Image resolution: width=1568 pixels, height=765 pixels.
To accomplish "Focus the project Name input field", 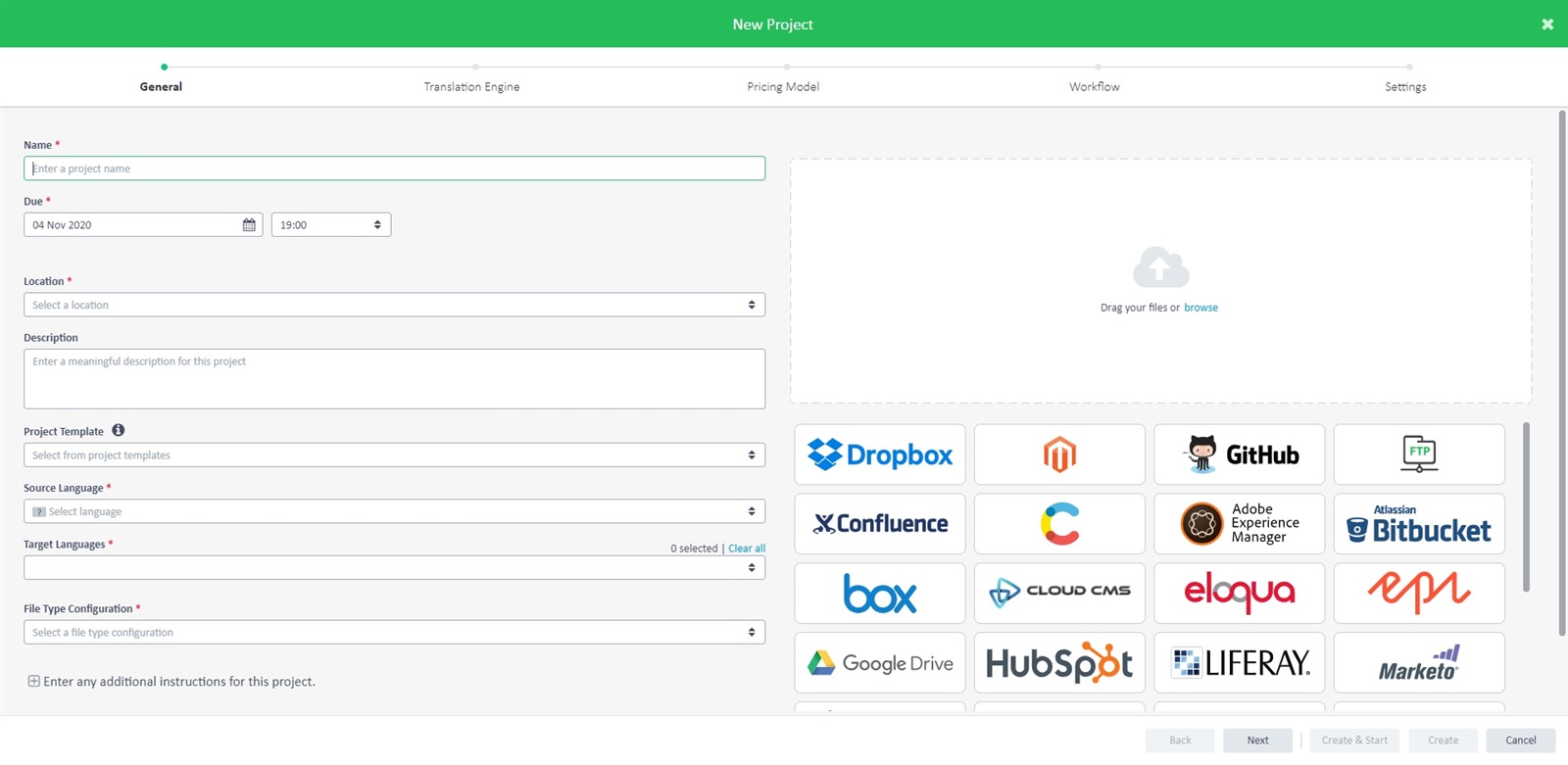I will (x=394, y=168).
